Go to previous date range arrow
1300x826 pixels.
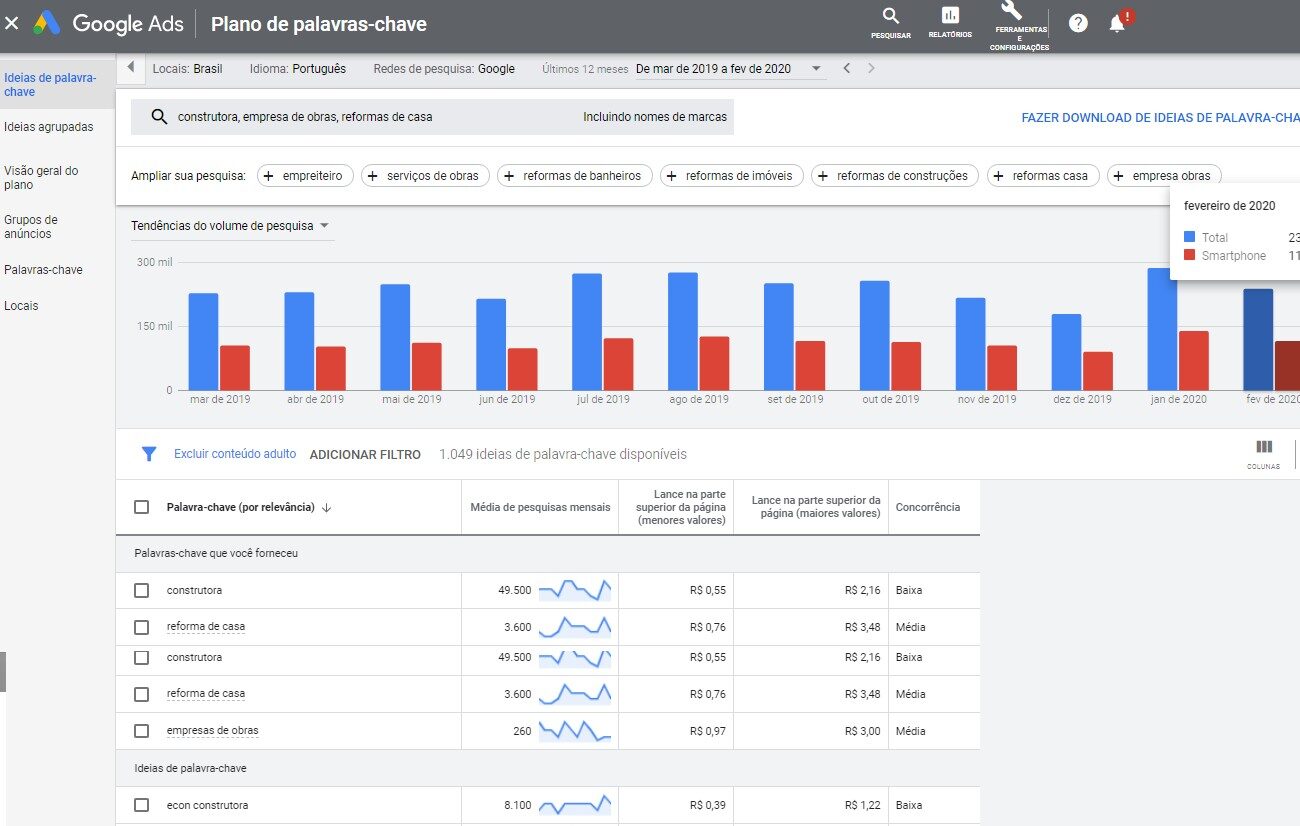[846, 69]
